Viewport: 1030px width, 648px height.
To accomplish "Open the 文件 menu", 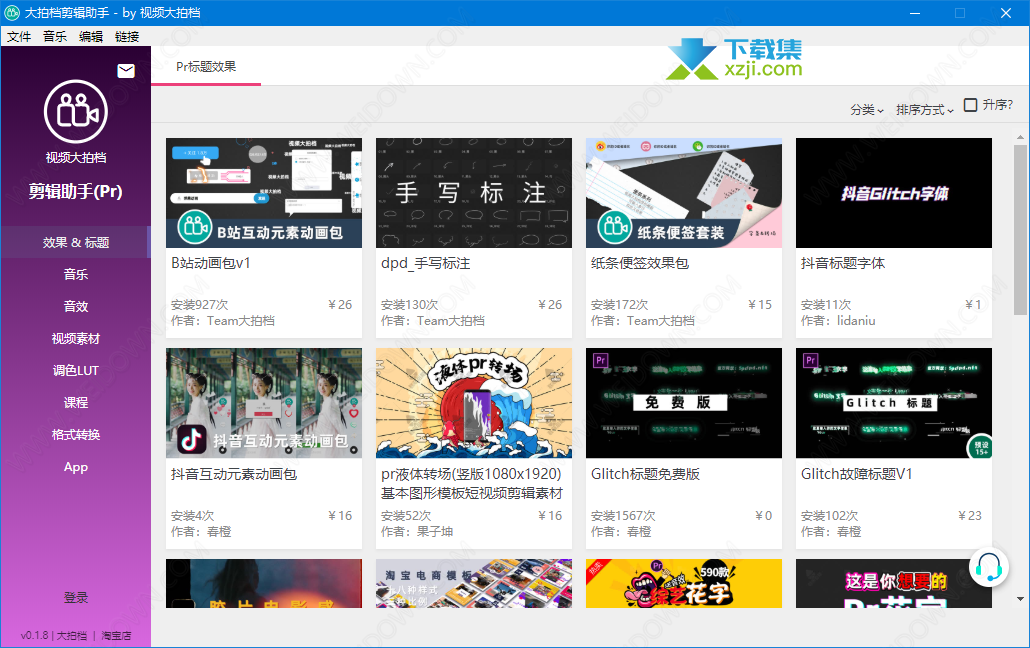I will click(19, 37).
